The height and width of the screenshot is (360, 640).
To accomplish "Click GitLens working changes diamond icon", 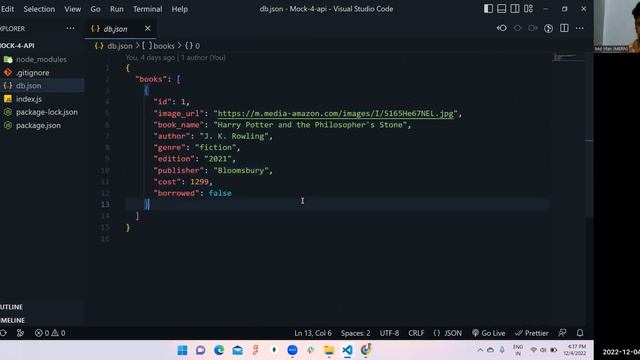I will tap(518, 28).
